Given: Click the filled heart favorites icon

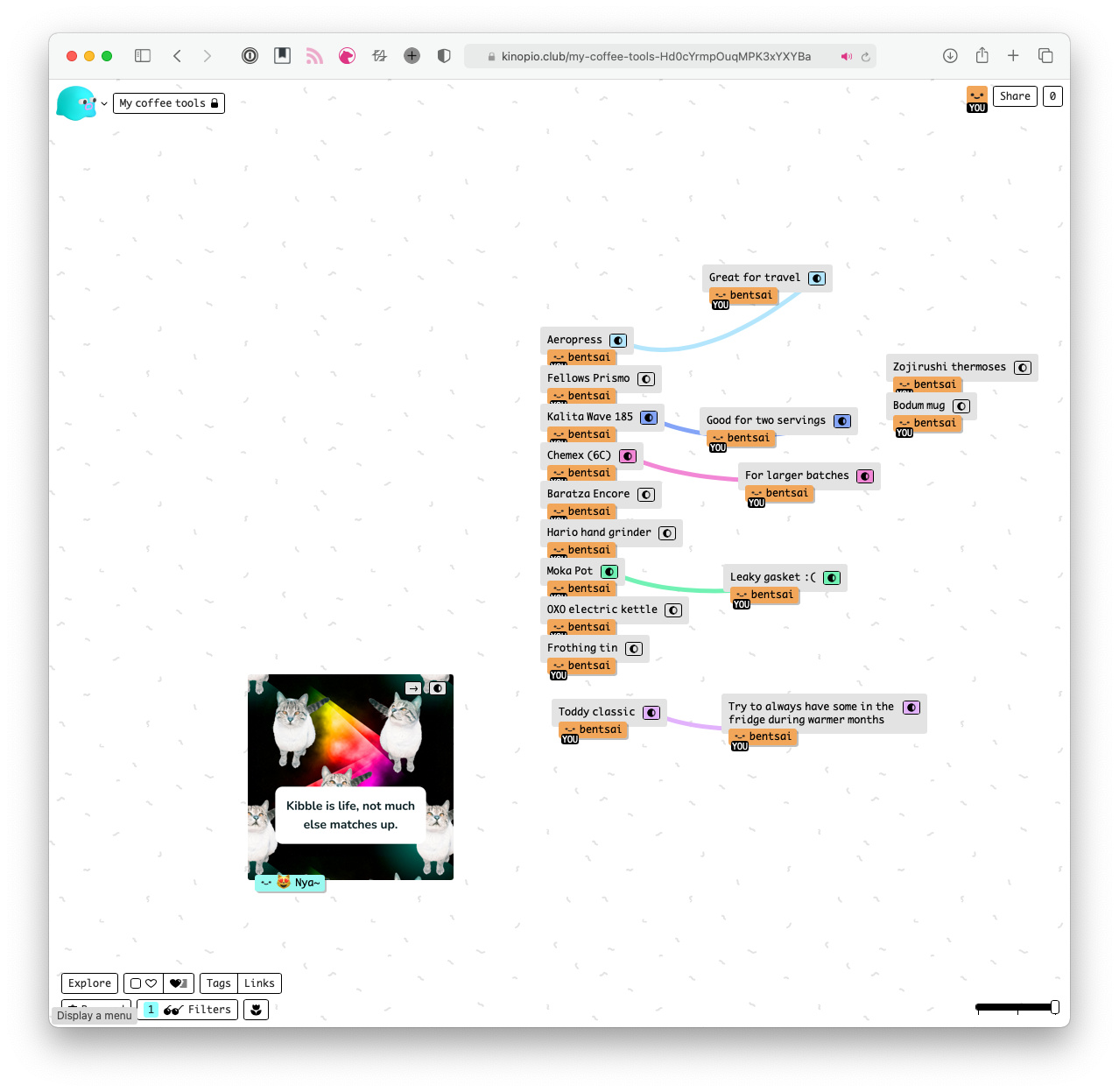Looking at the screenshot, I should click(x=179, y=983).
